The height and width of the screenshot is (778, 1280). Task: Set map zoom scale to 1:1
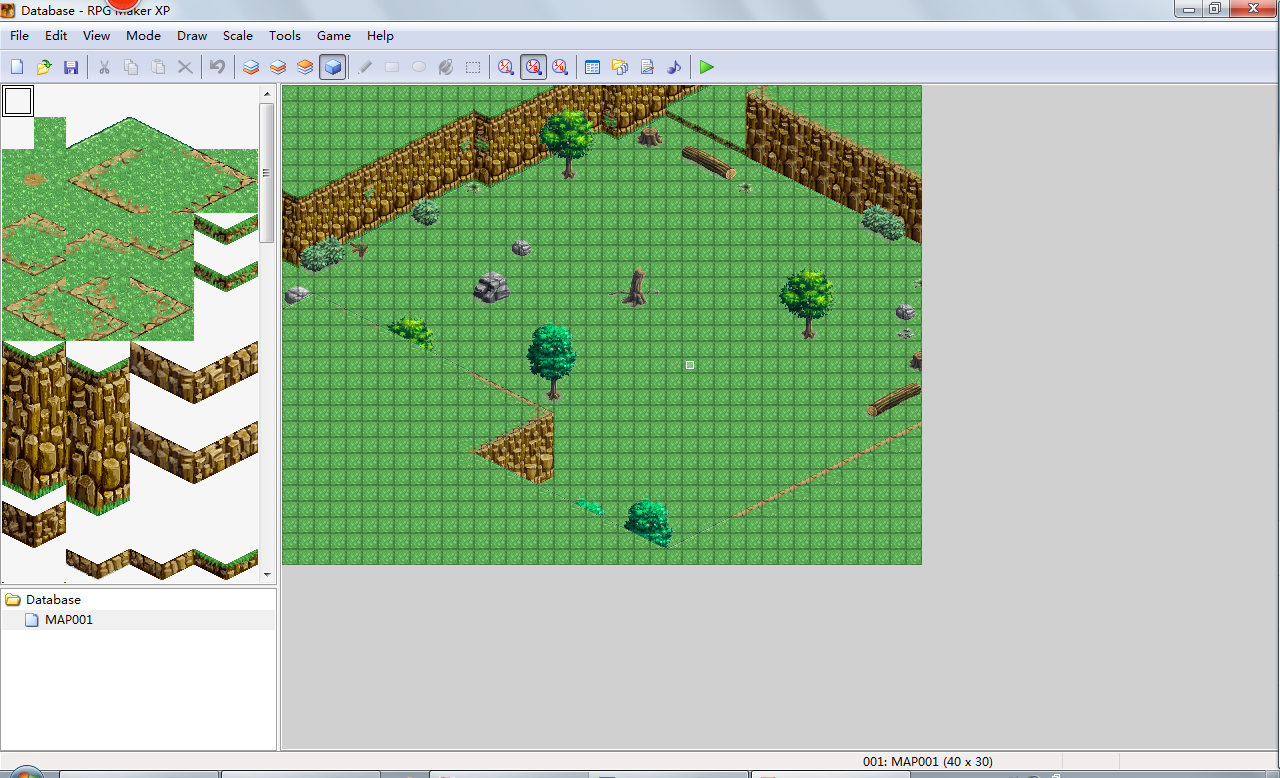click(506, 67)
